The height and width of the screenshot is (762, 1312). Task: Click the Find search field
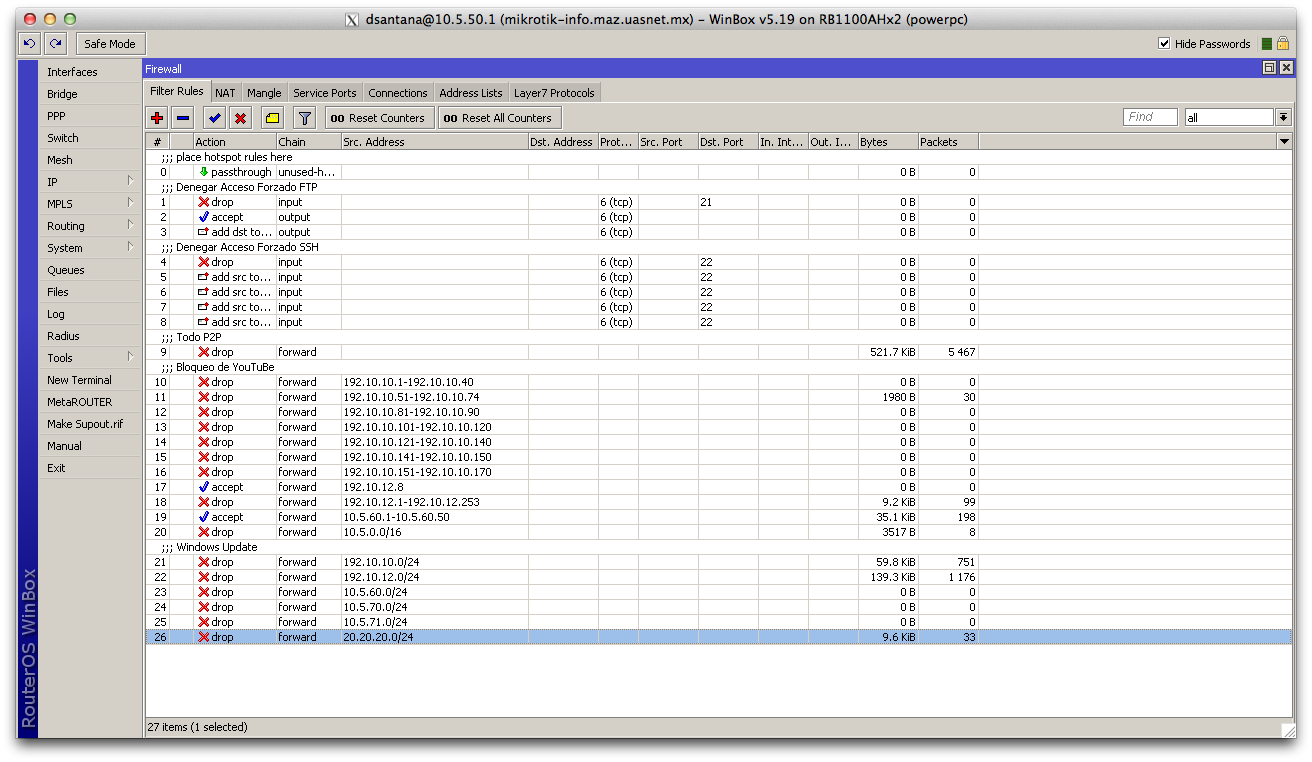tap(1150, 117)
